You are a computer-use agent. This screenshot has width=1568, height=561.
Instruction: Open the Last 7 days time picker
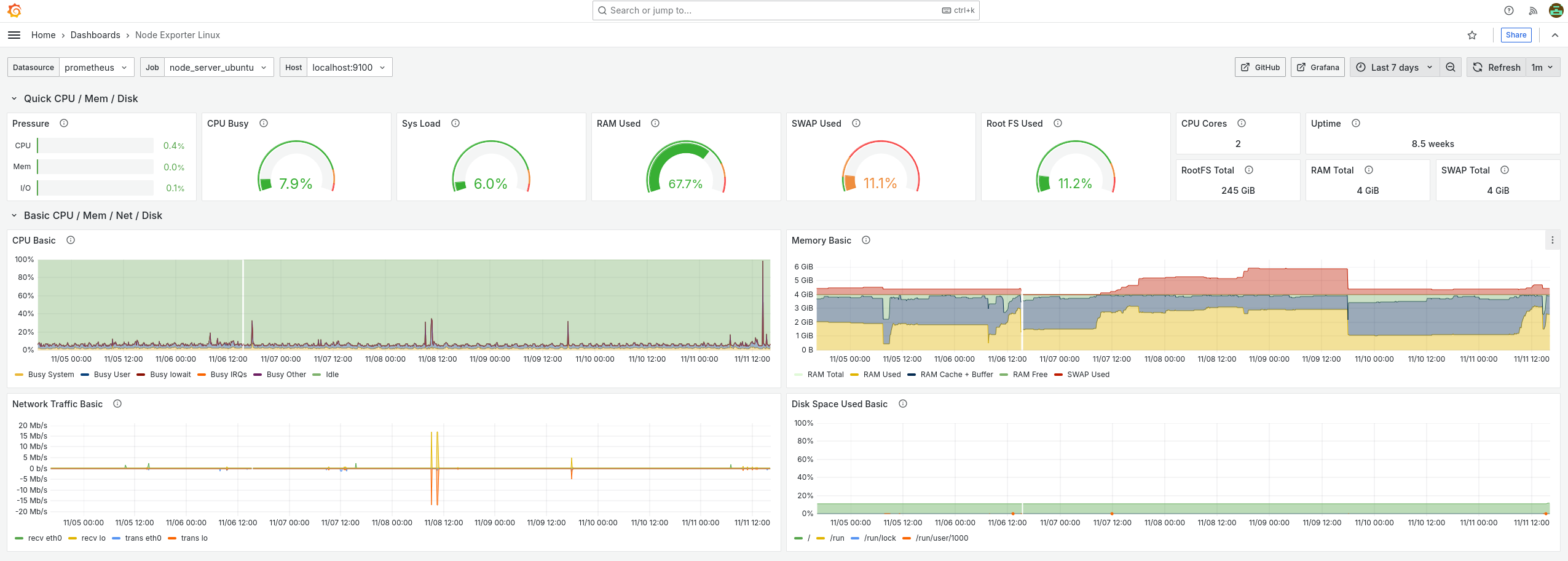pos(1395,67)
